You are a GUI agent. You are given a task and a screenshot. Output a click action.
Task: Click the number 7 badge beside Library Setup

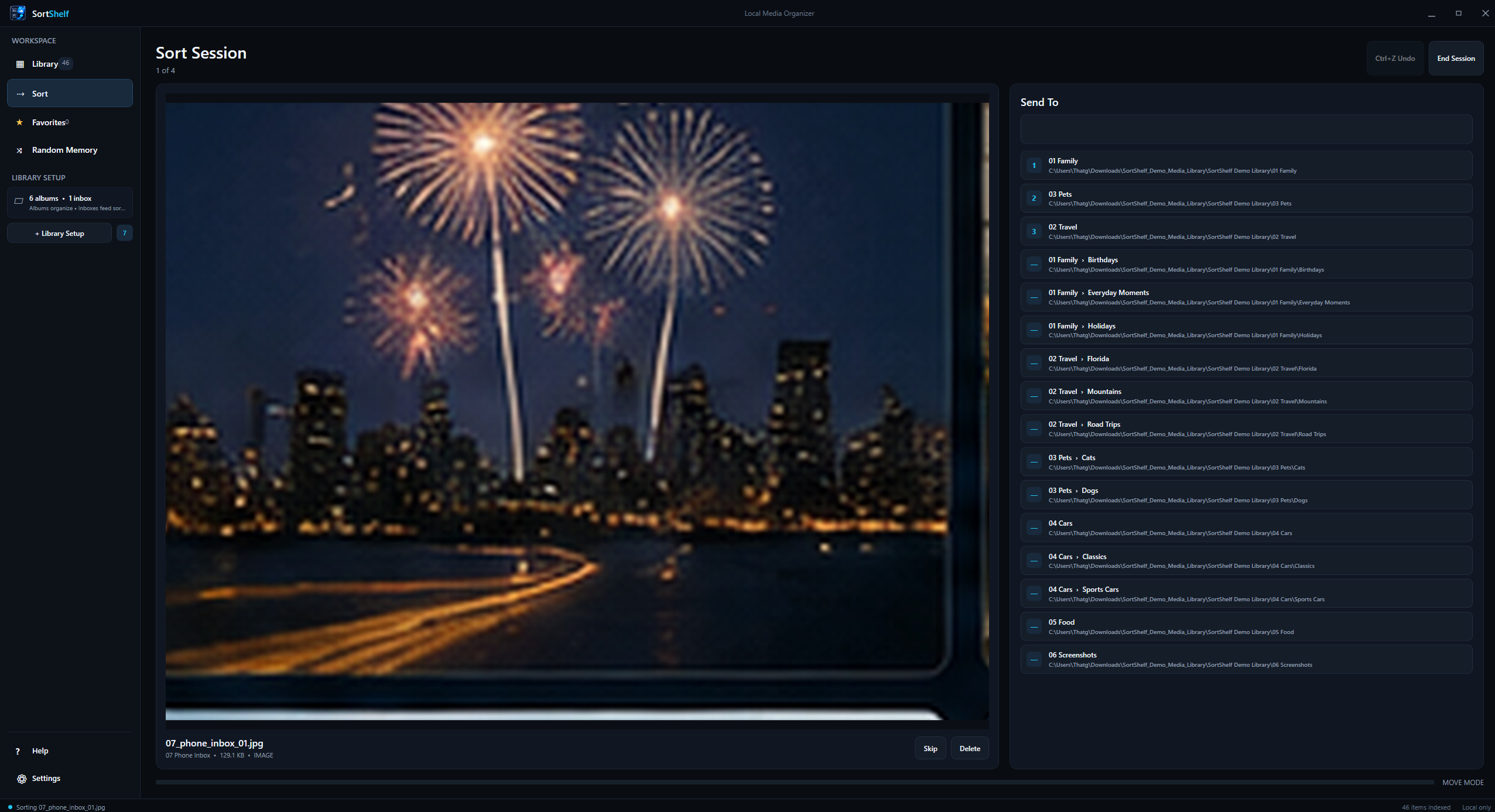click(124, 233)
